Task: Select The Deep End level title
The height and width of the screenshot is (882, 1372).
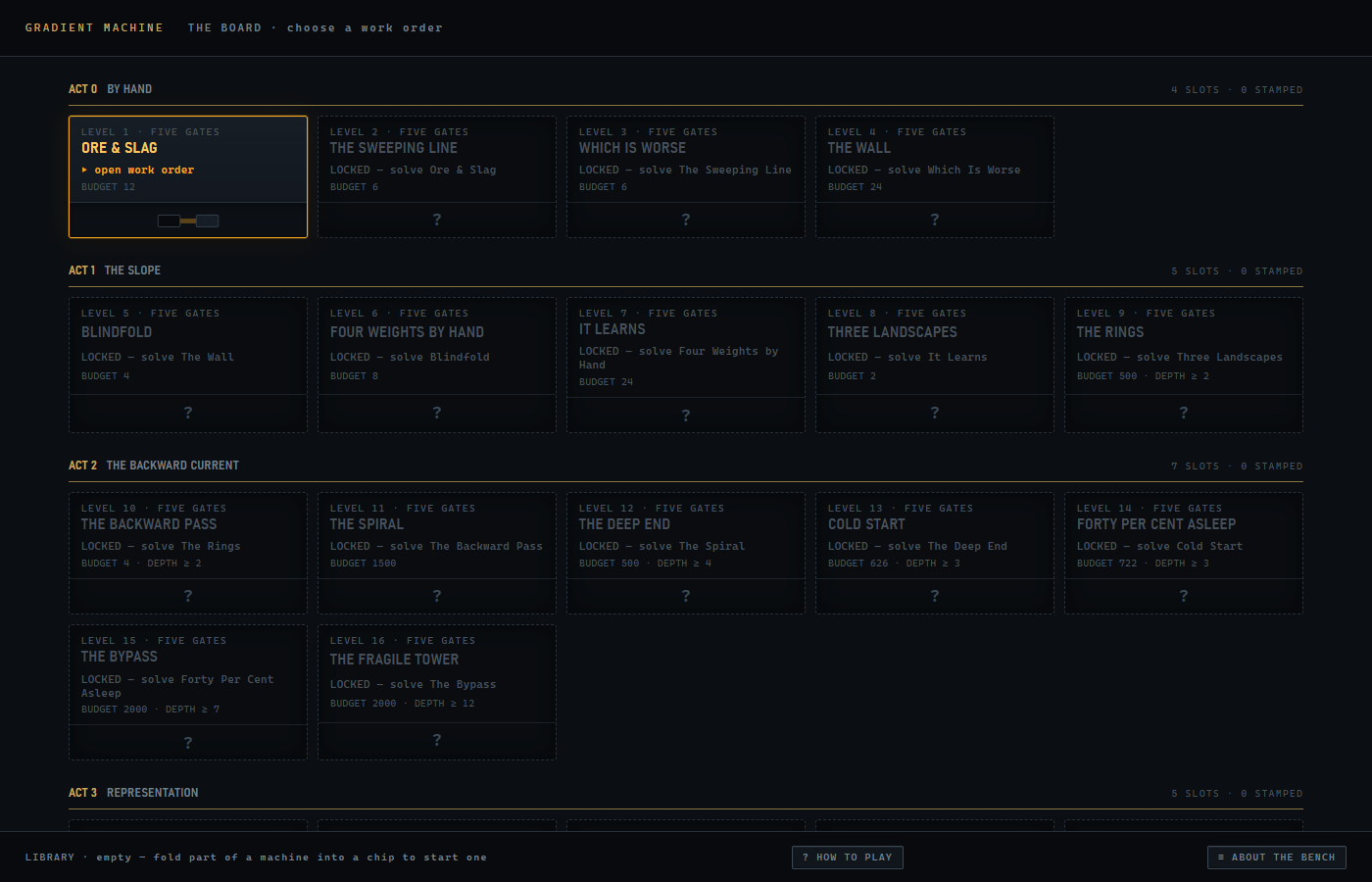Action: [624, 524]
